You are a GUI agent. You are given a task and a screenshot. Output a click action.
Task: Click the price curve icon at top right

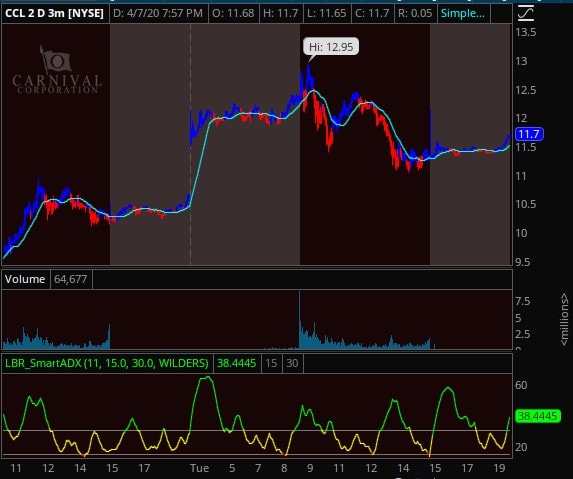tap(526, 14)
